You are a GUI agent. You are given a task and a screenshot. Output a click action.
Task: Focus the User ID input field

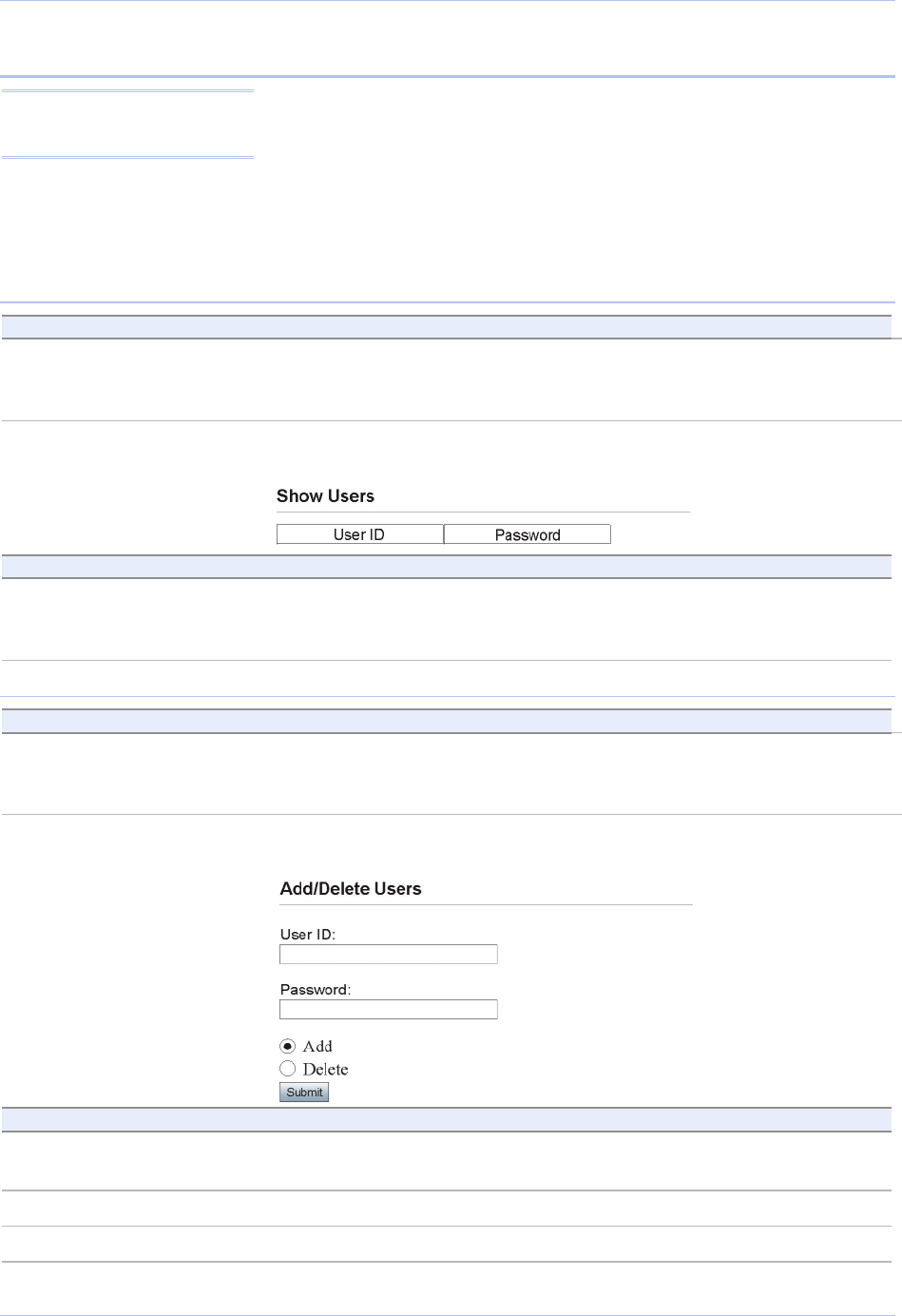[389, 954]
